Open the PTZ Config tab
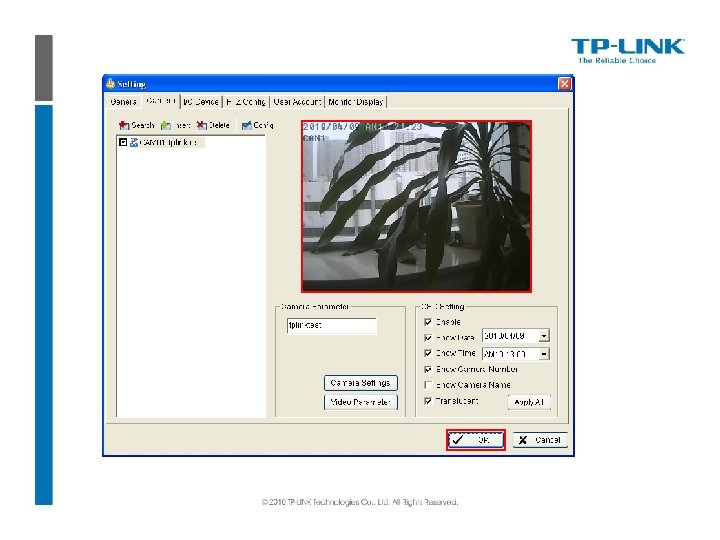720x540 pixels. tap(246, 102)
